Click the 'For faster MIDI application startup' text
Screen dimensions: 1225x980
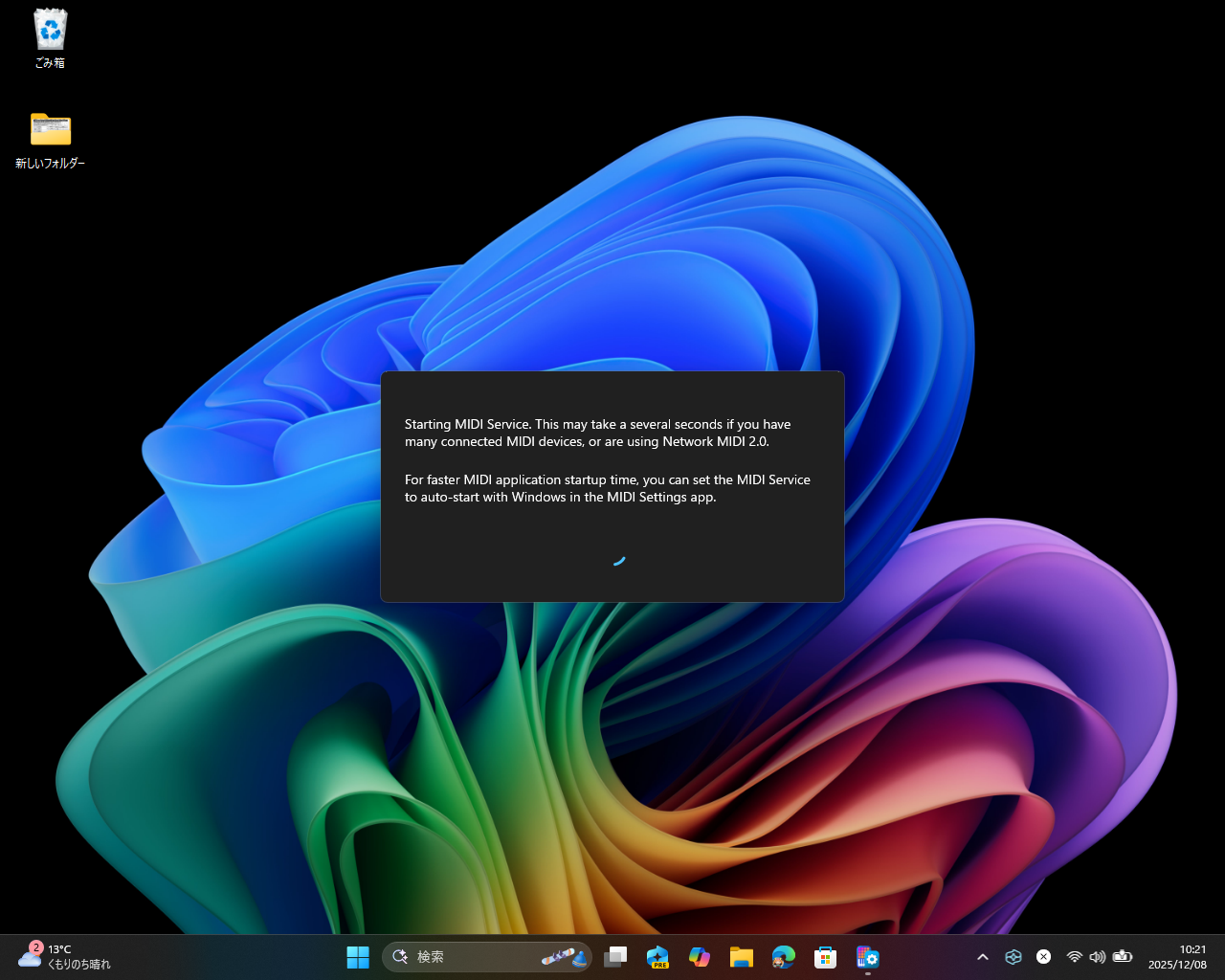608,488
